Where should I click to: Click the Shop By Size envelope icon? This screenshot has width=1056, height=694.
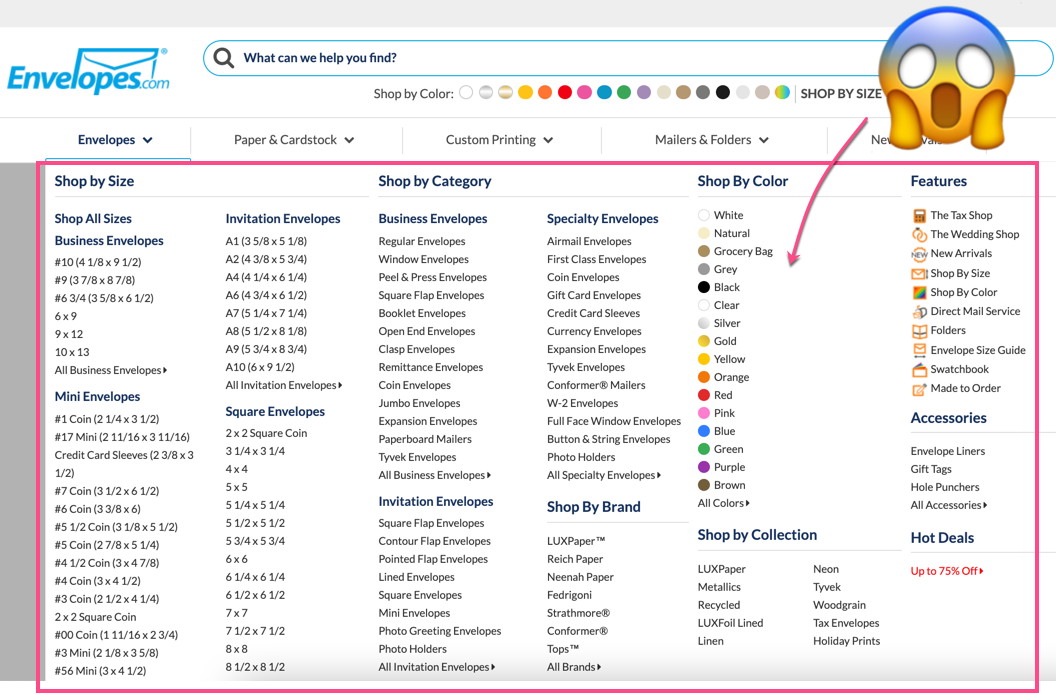[x=919, y=274]
